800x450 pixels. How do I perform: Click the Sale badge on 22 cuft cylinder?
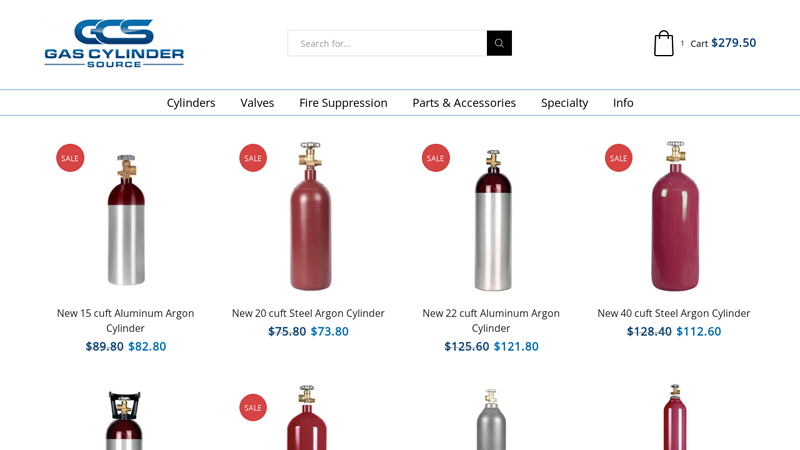(x=436, y=158)
